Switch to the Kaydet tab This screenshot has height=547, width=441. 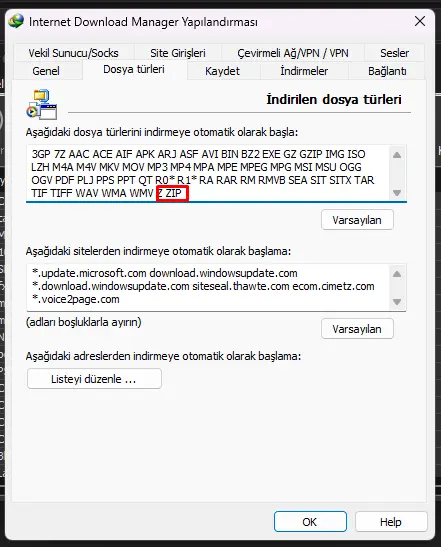point(222,71)
